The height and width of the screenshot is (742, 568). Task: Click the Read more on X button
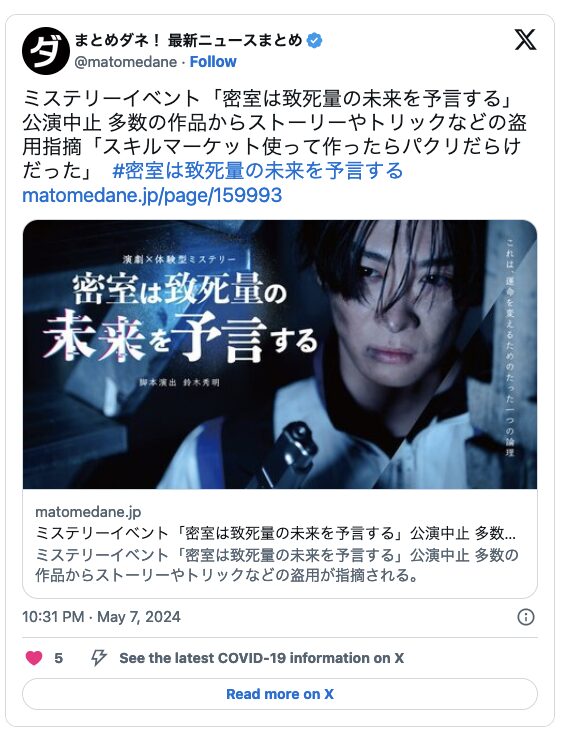pos(280,694)
